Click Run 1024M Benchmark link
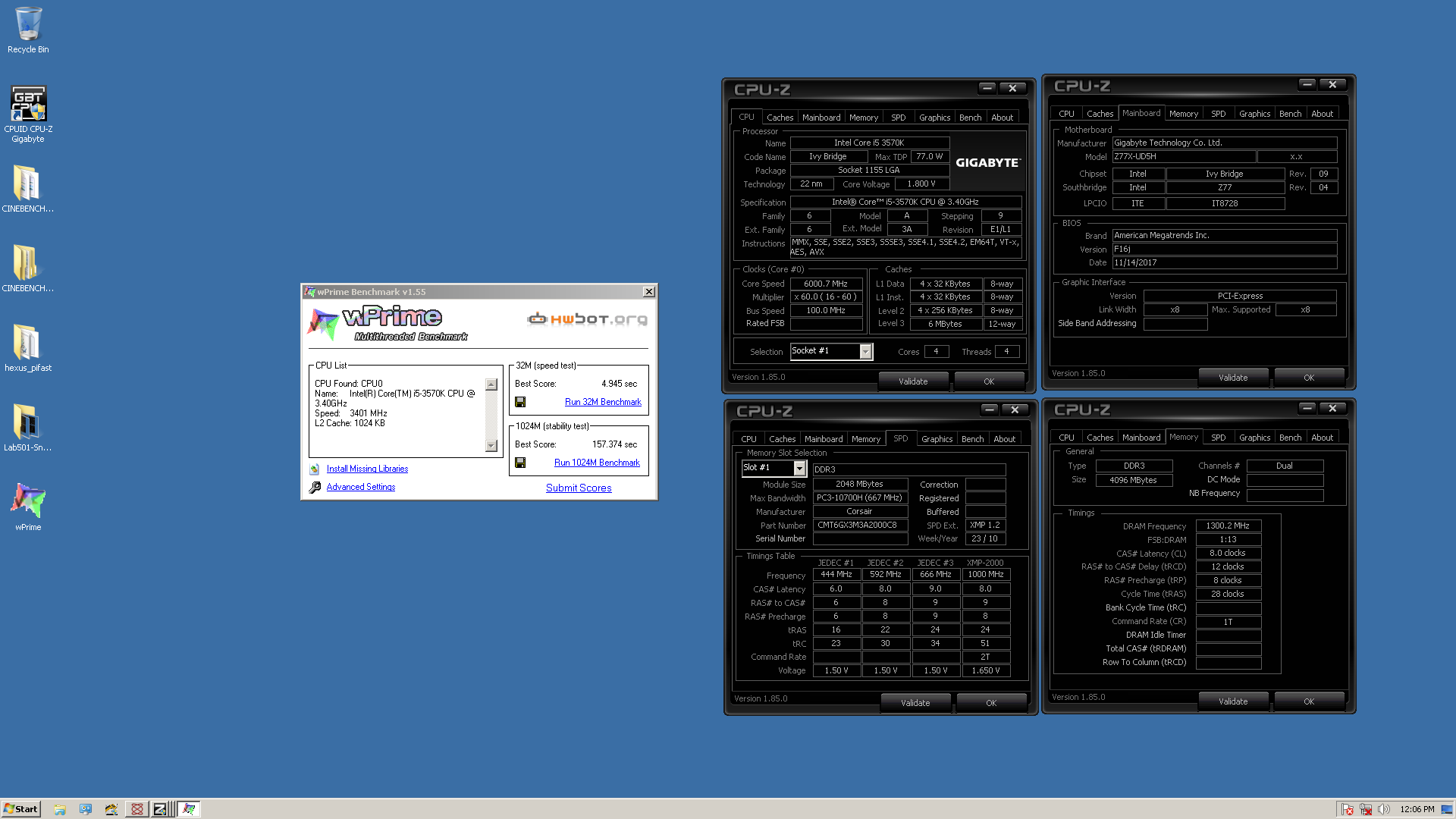Image resolution: width=1456 pixels, height=819 pixels. (597, 463)
